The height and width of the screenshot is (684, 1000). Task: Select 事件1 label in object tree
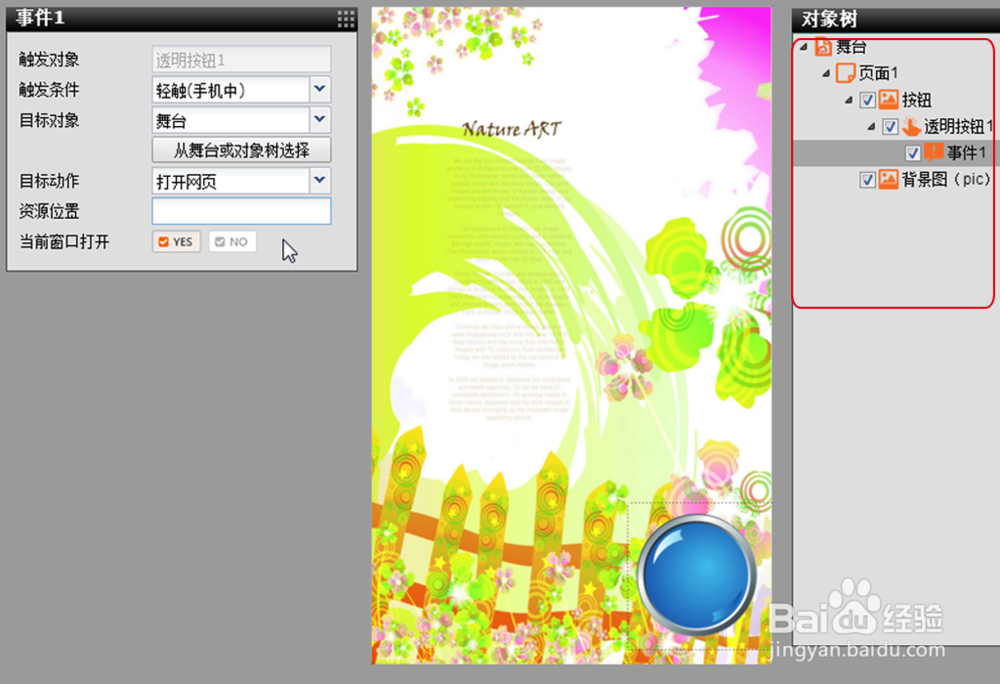(967, 153)
